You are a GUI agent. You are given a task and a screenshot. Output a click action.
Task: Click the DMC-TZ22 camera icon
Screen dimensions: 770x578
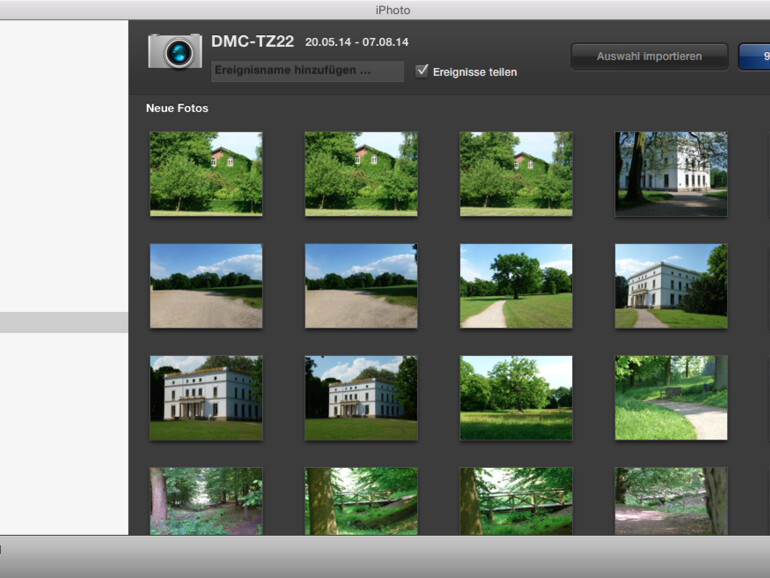[x=175, y=51]
